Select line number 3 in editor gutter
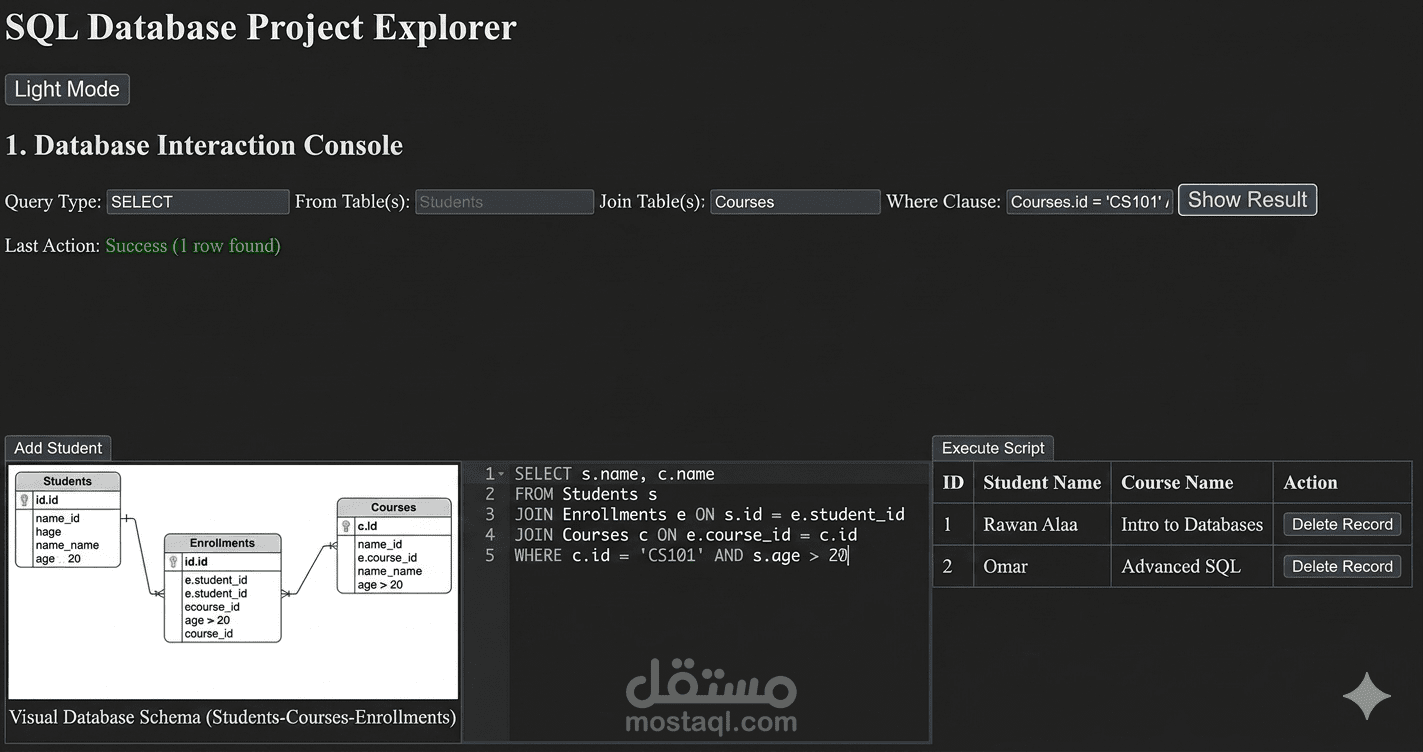 click(x=490, y=514)
